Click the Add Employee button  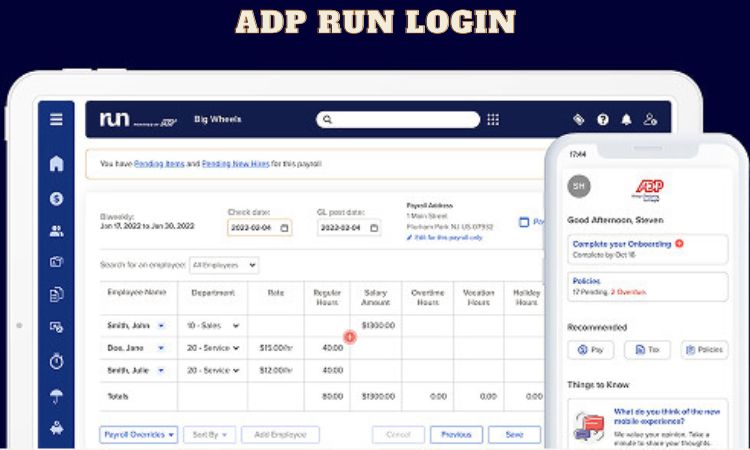click(280, 435)
